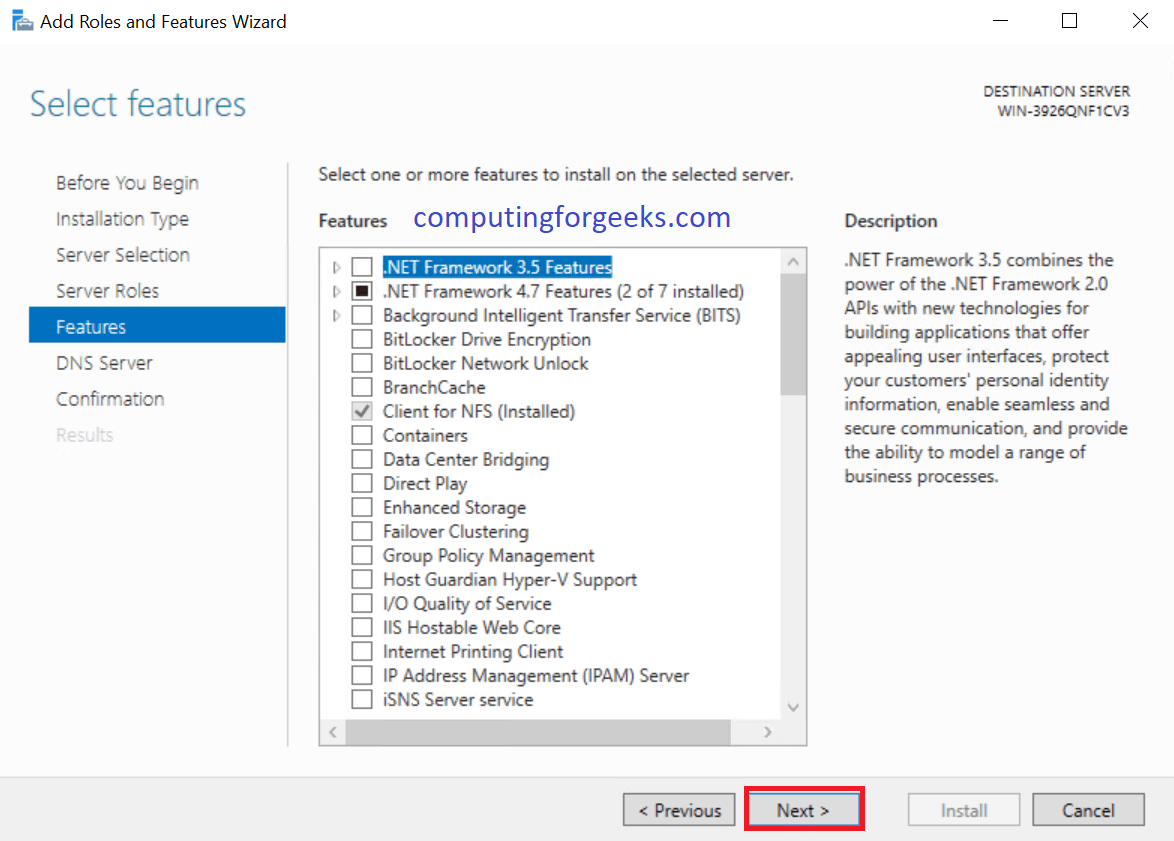1174x841 pixels.
Task: Click the Previous button
Action: (x=679, y=810)
